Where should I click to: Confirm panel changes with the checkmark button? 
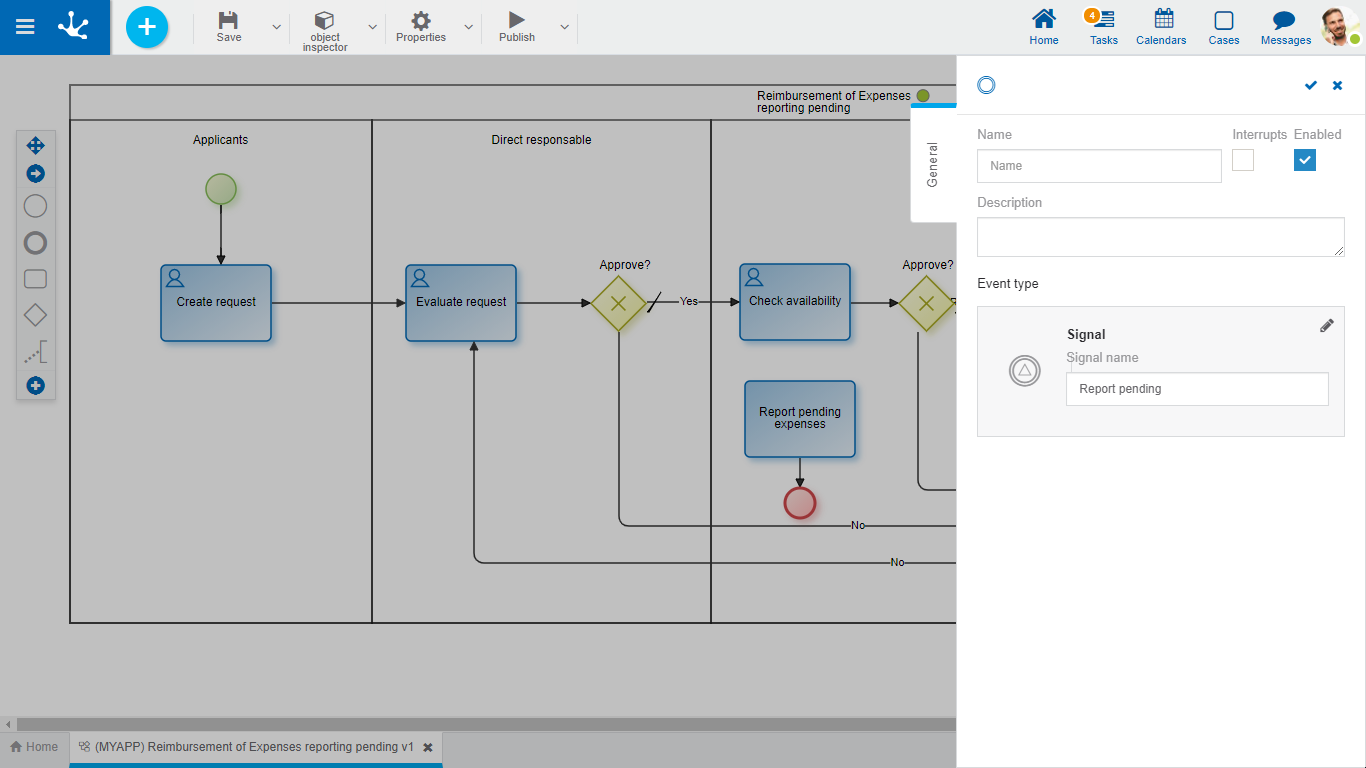click(1310, 86)
